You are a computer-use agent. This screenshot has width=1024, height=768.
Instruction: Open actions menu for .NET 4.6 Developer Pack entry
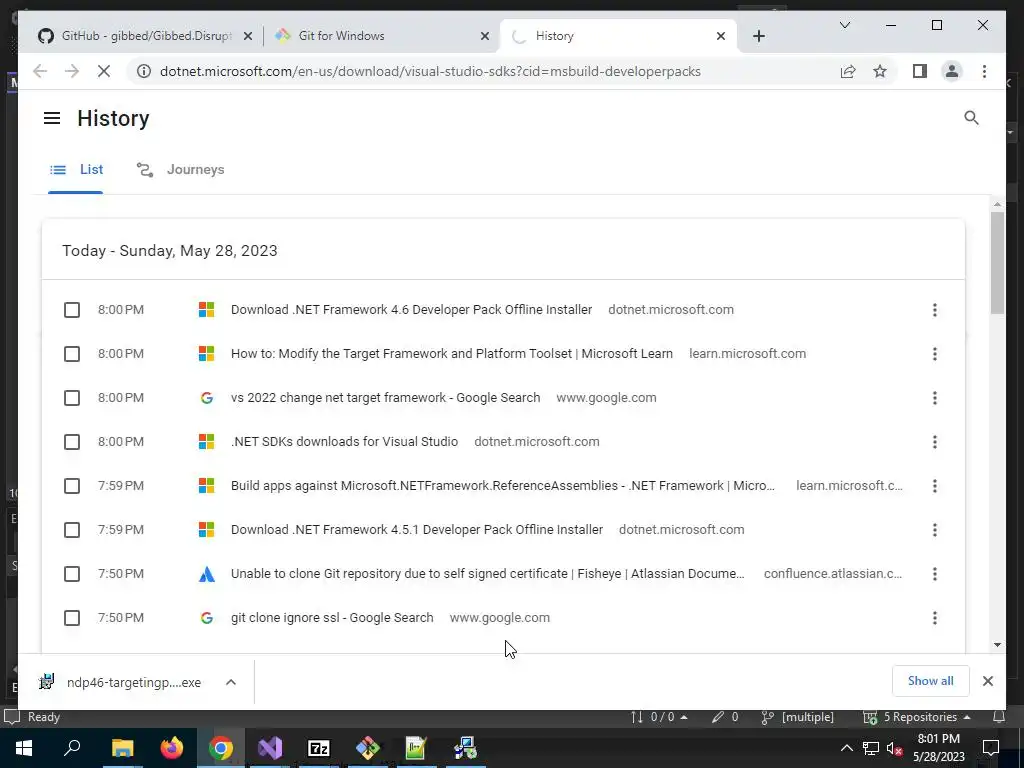pyautogui.click(x=935, y=310)
